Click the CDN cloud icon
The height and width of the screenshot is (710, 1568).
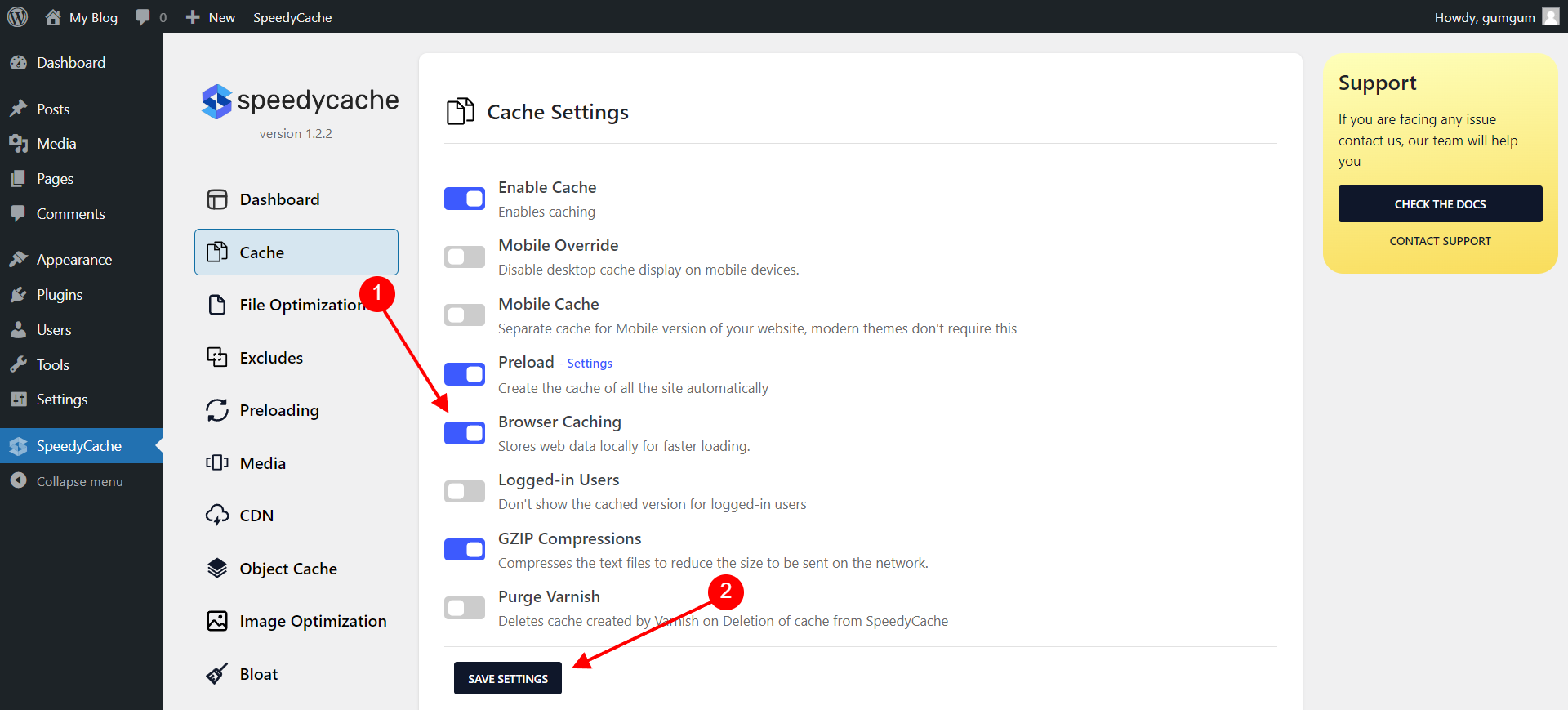(217, 516)
